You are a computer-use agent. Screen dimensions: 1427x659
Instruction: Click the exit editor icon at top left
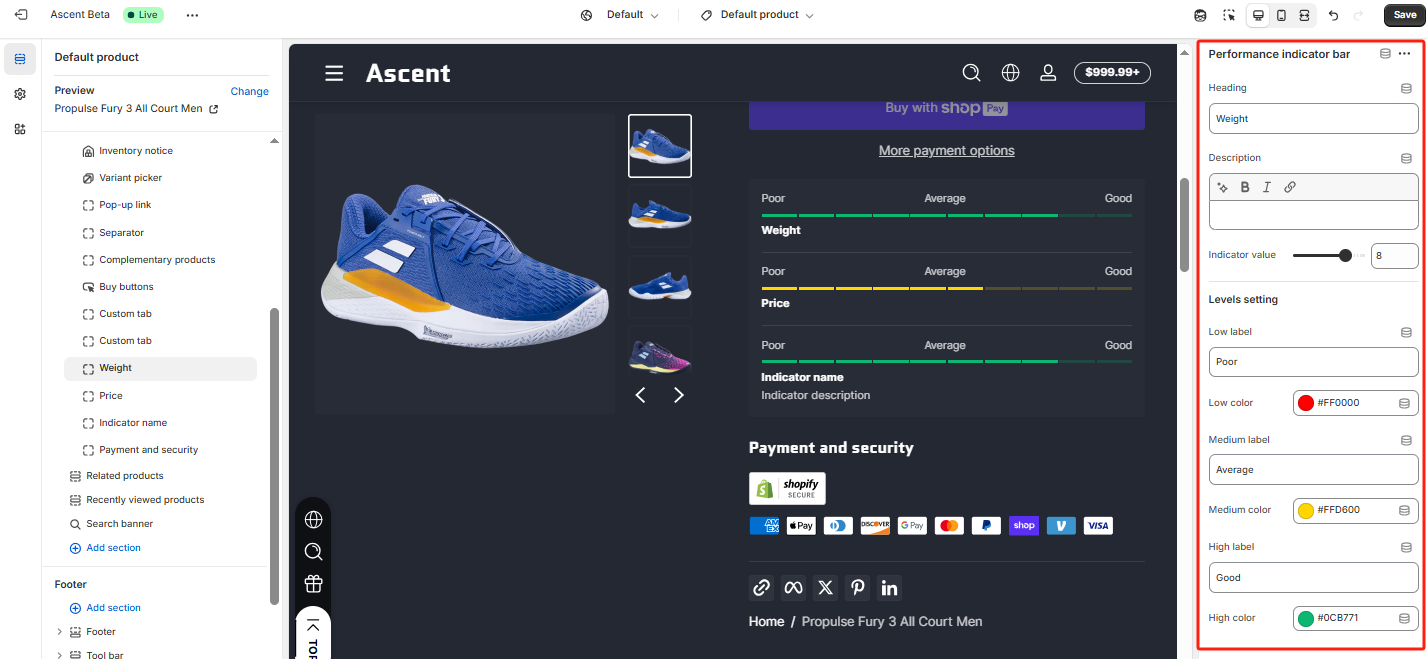tap(21, 15)
